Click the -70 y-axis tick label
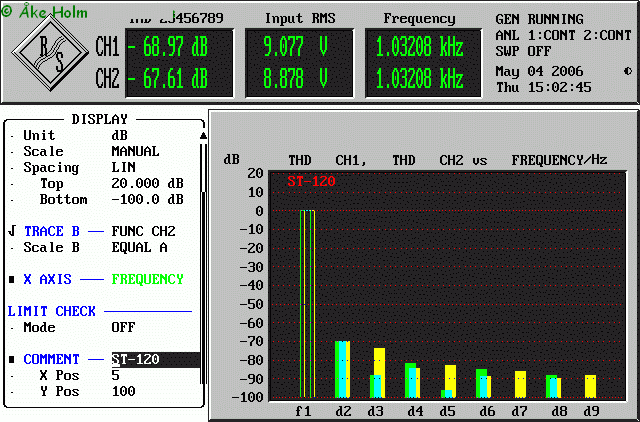 click(x=251, y=341)
